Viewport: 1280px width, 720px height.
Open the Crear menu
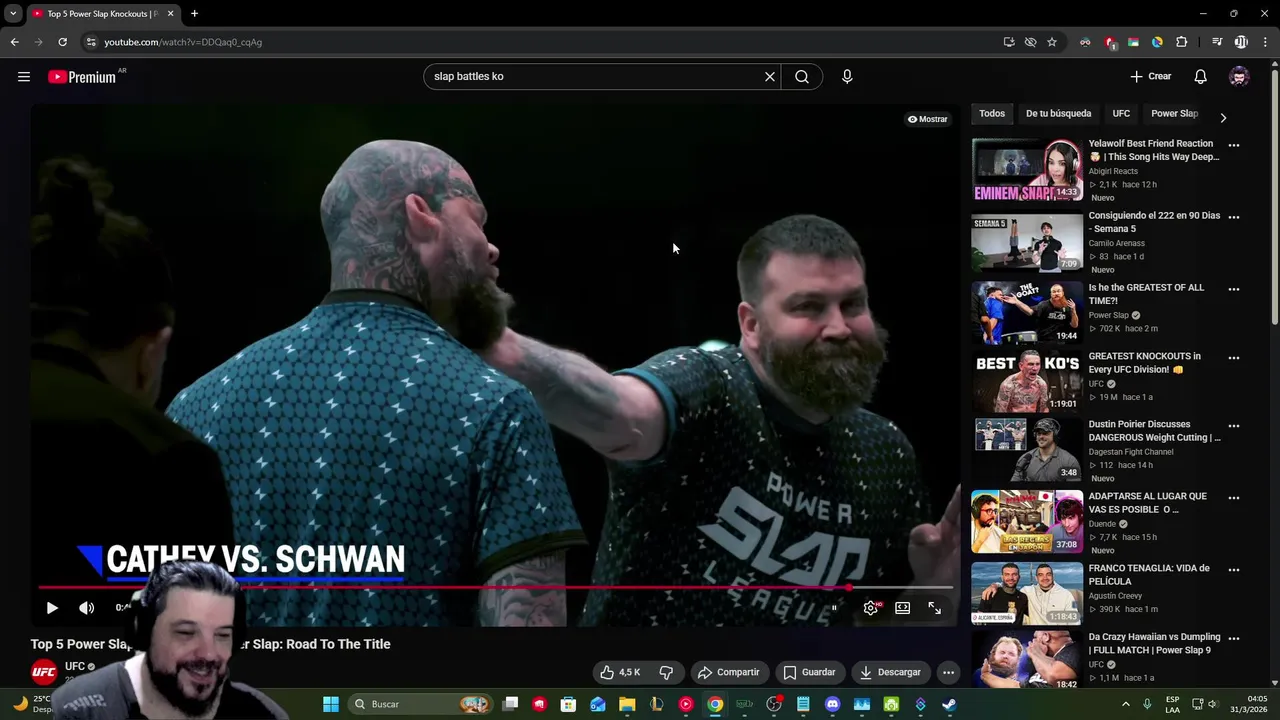[1150, 77]
